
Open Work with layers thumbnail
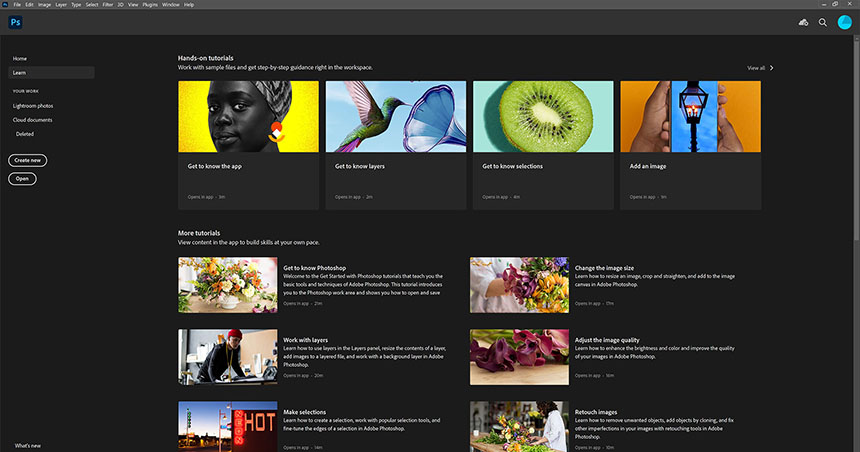(228, 357)
